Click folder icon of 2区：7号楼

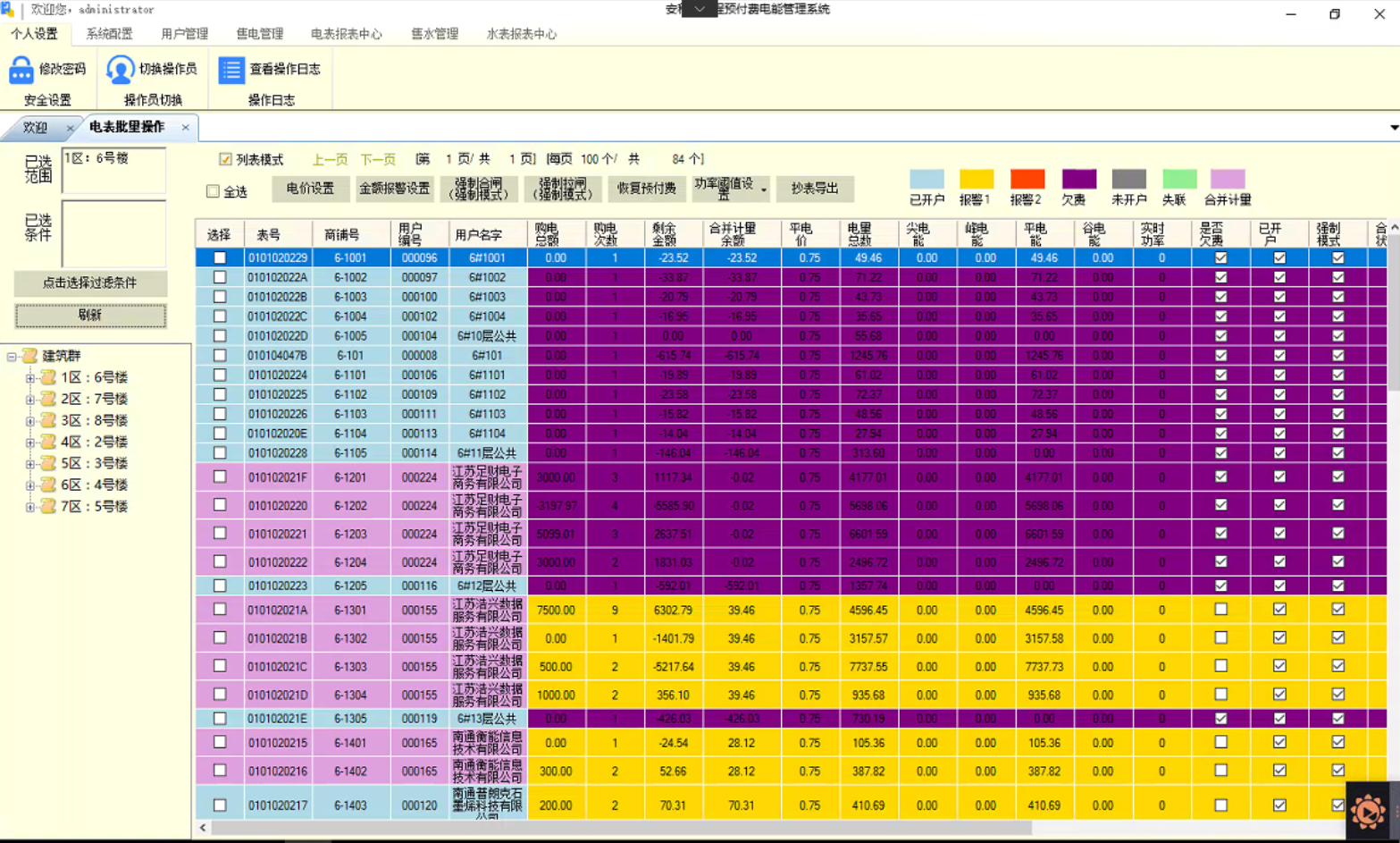(x=48, y=399)
